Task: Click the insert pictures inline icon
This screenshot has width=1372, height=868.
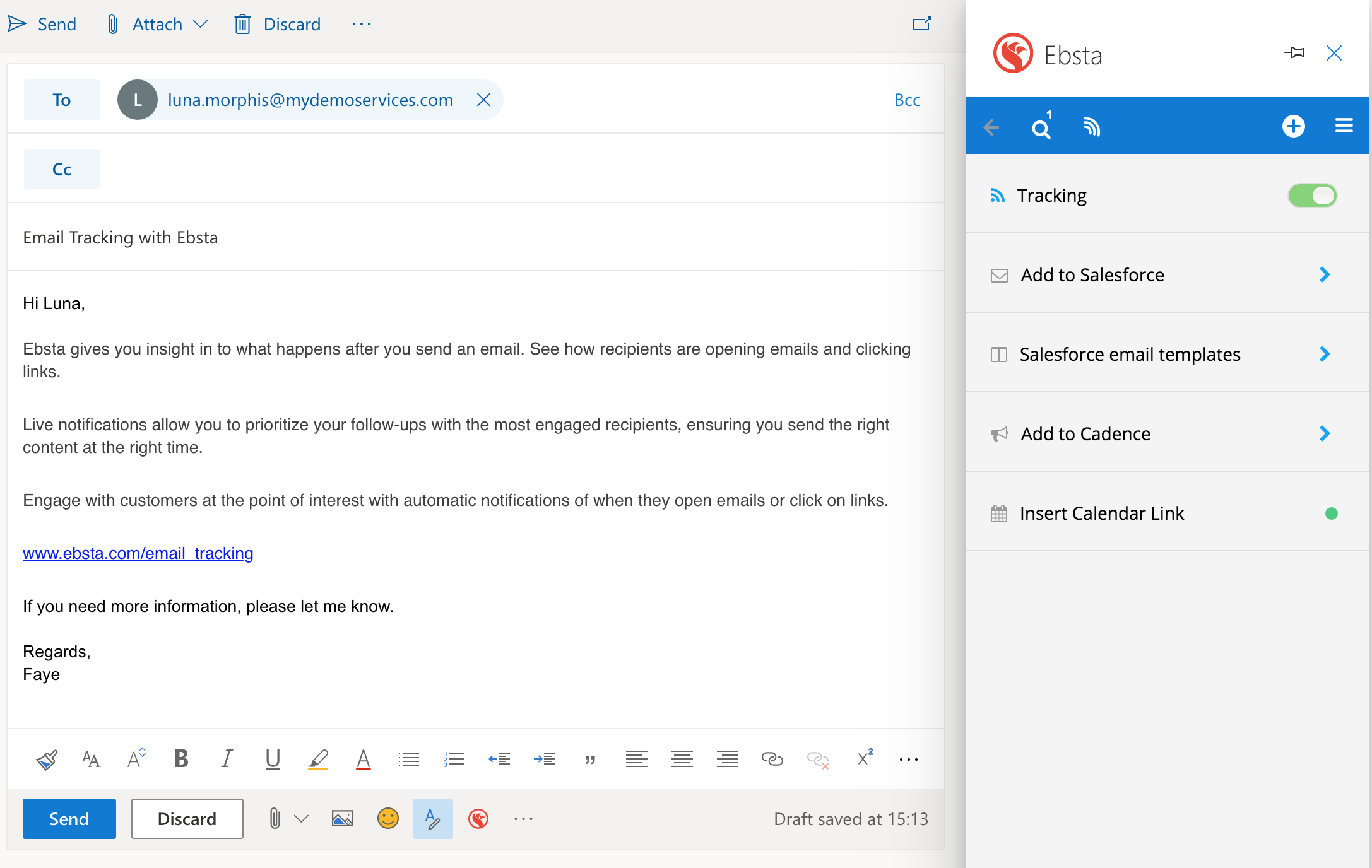Action: [x=342, y=819]
